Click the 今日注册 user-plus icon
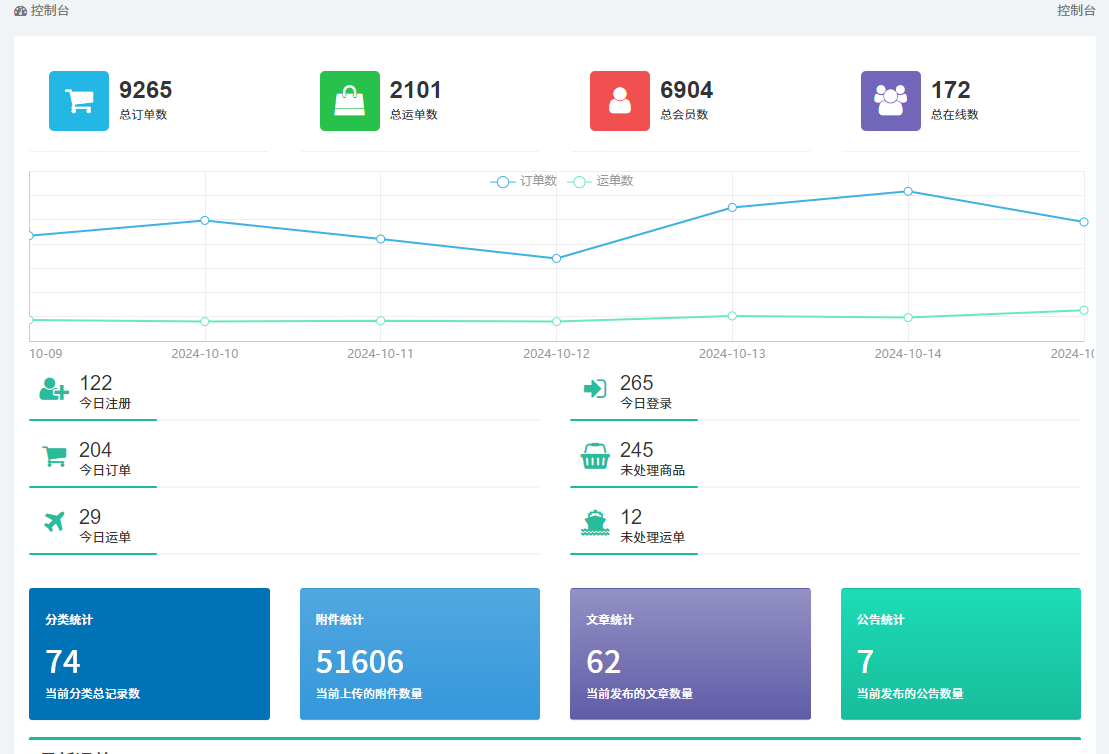This screenshot has width=1109, height=754. pyautogui.click(x=54, y=389)
